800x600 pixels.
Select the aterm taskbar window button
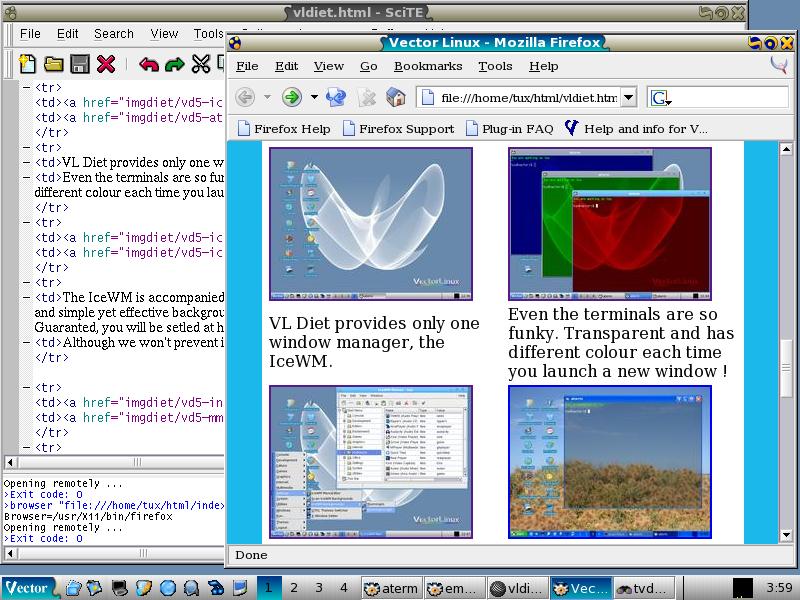[x=391, y=588]
